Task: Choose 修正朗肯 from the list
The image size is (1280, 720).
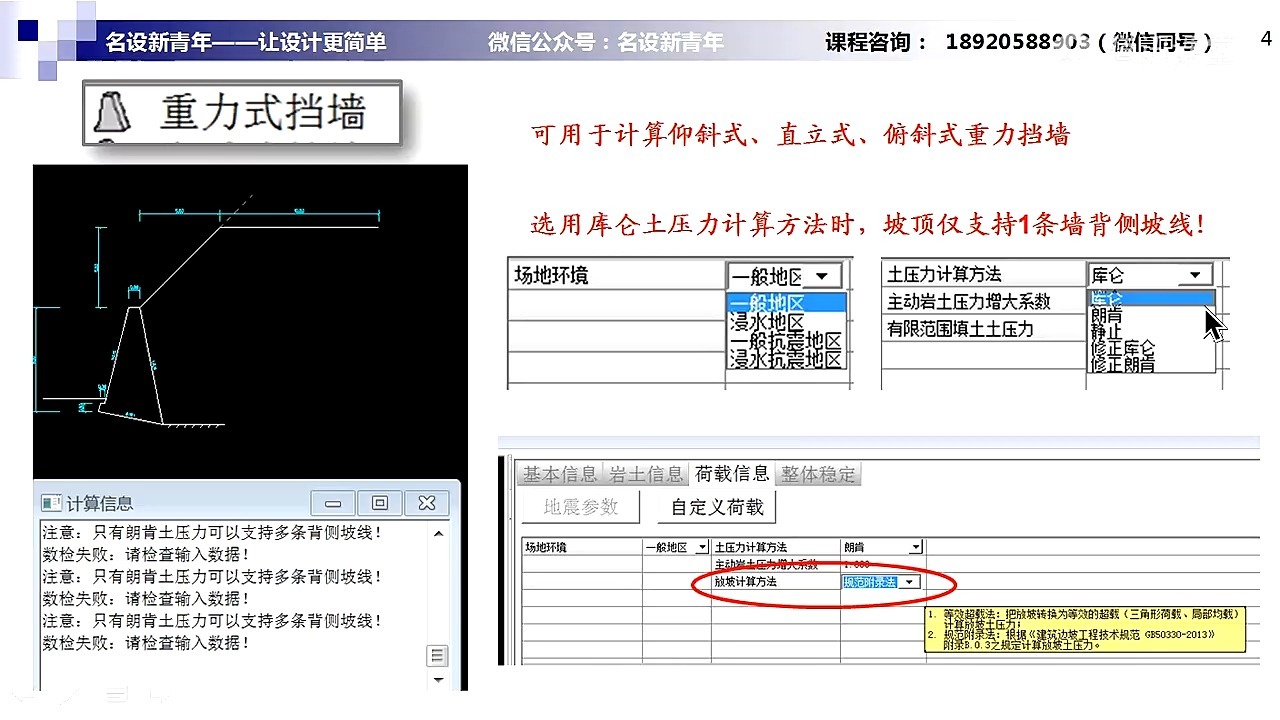Action: point(1151,364)
